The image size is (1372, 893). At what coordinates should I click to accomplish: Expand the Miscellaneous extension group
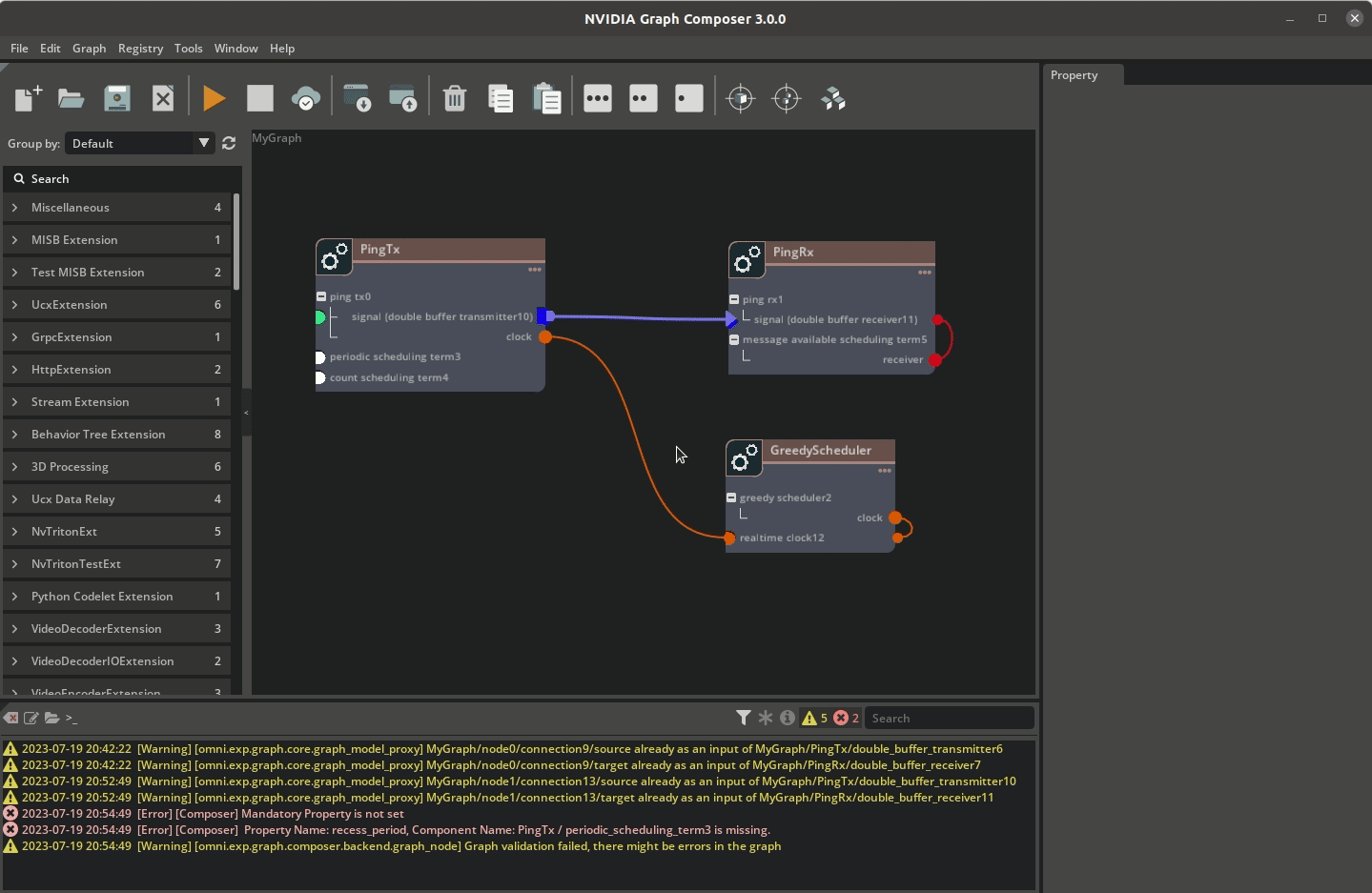pos(118,208)
